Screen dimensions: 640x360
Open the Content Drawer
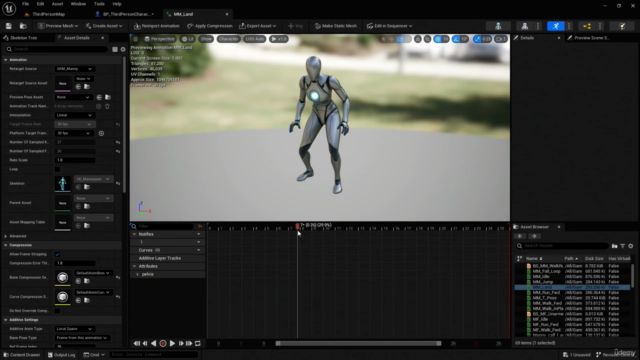pyautogui.click(x=22, y=355)
